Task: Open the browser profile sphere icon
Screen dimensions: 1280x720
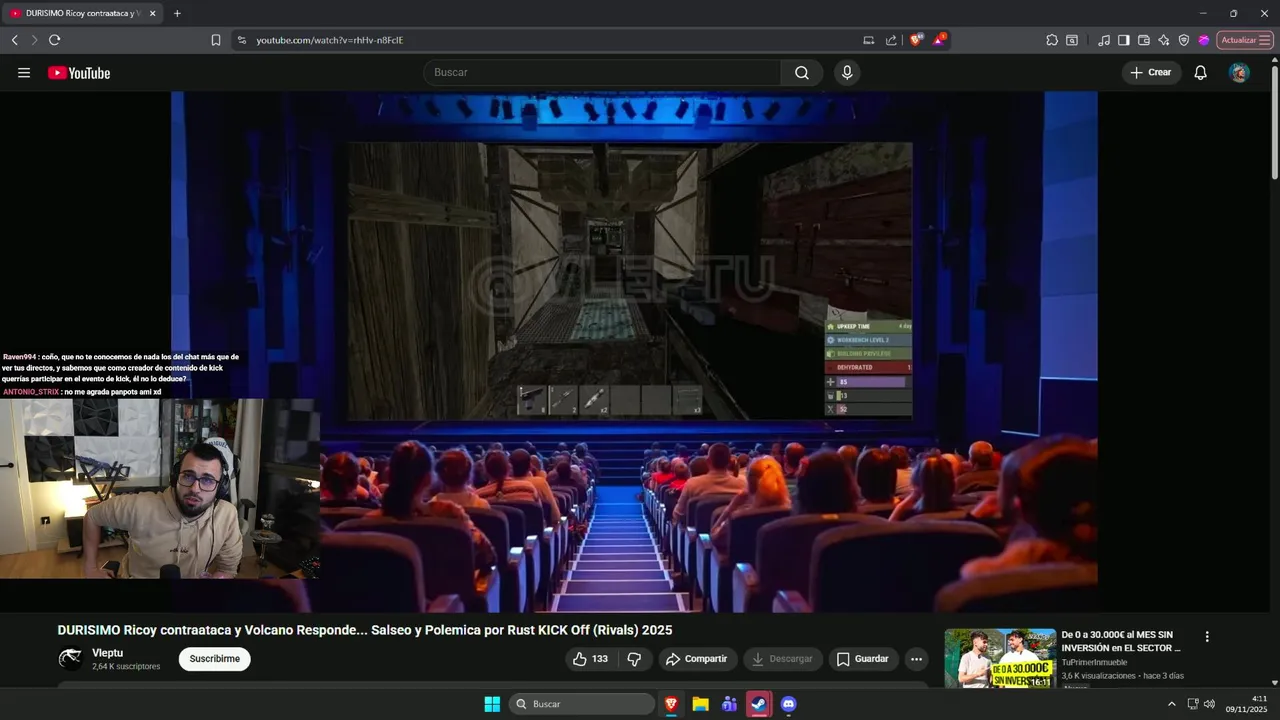Action: 1204,40
